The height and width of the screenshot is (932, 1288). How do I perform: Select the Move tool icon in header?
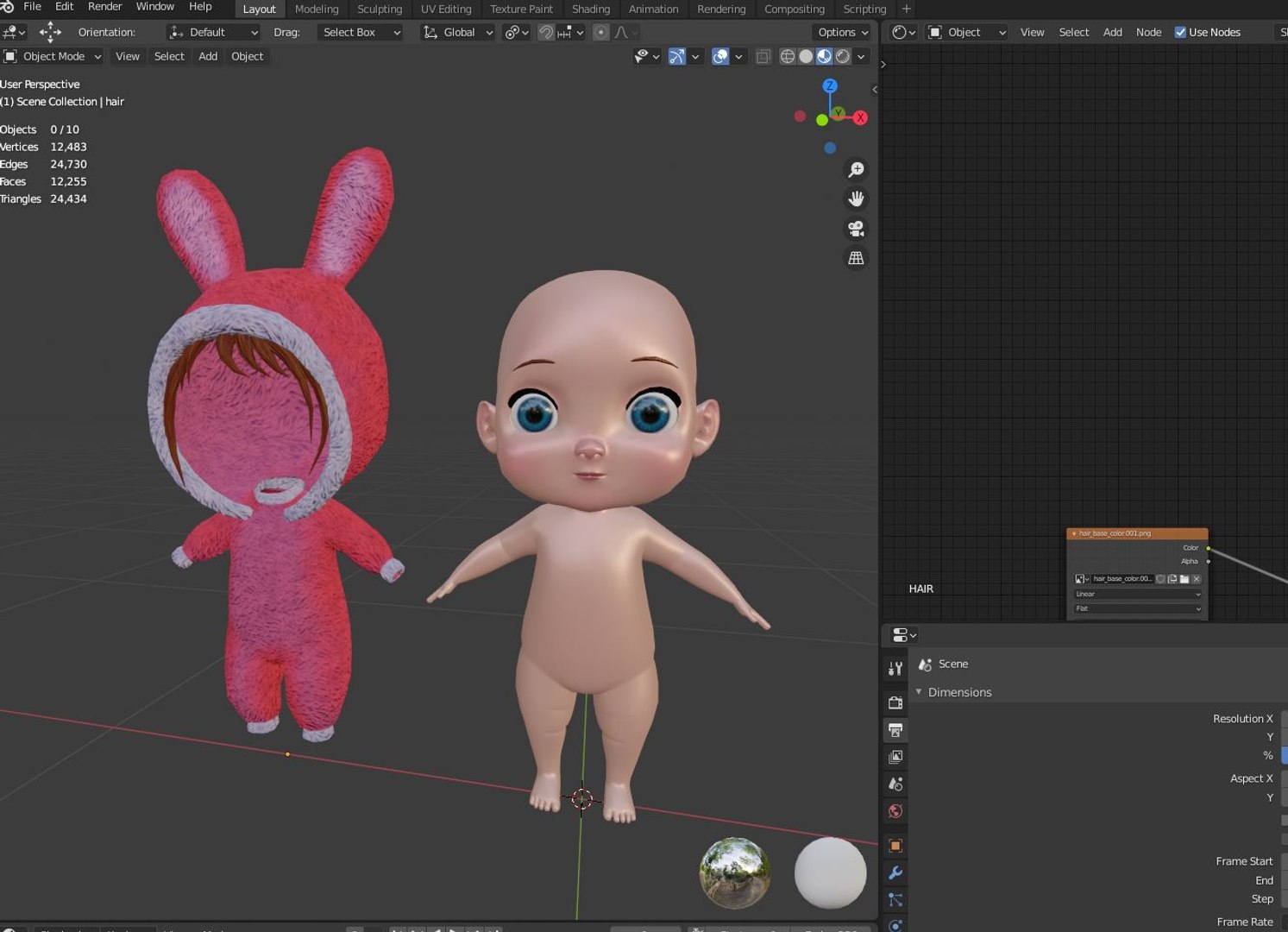click(x=50, y=32)
